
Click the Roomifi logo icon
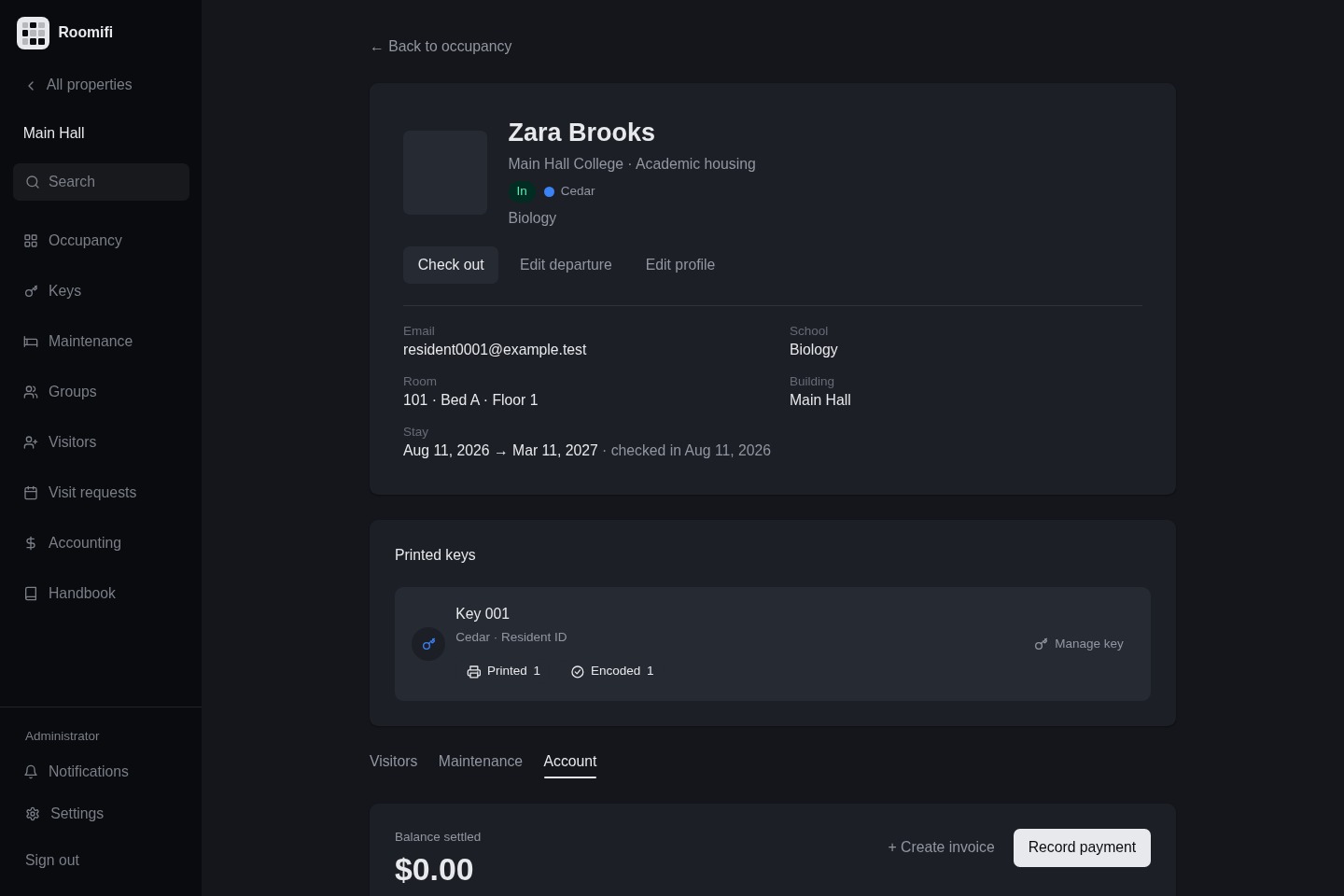click(33, 33)
